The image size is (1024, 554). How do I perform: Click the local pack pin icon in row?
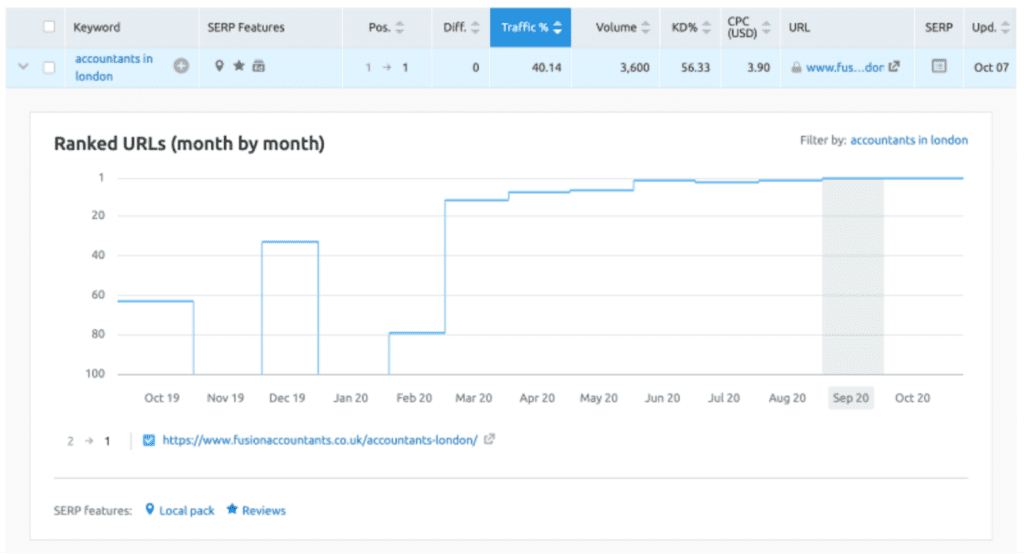[x=219, y=66]
